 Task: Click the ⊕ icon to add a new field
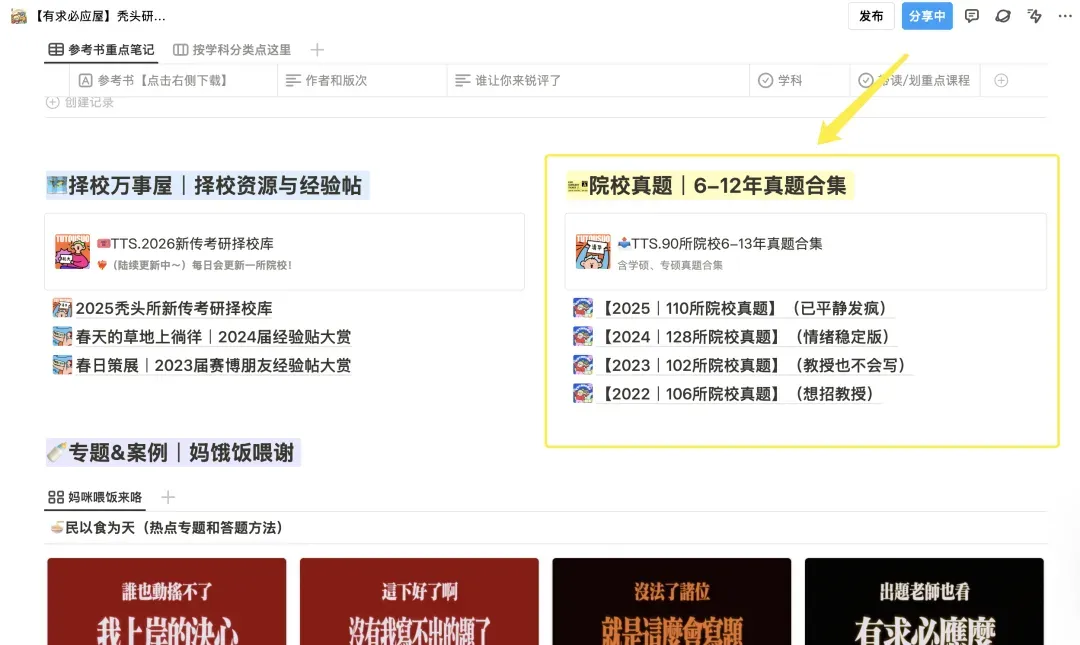pos(1002,80)
